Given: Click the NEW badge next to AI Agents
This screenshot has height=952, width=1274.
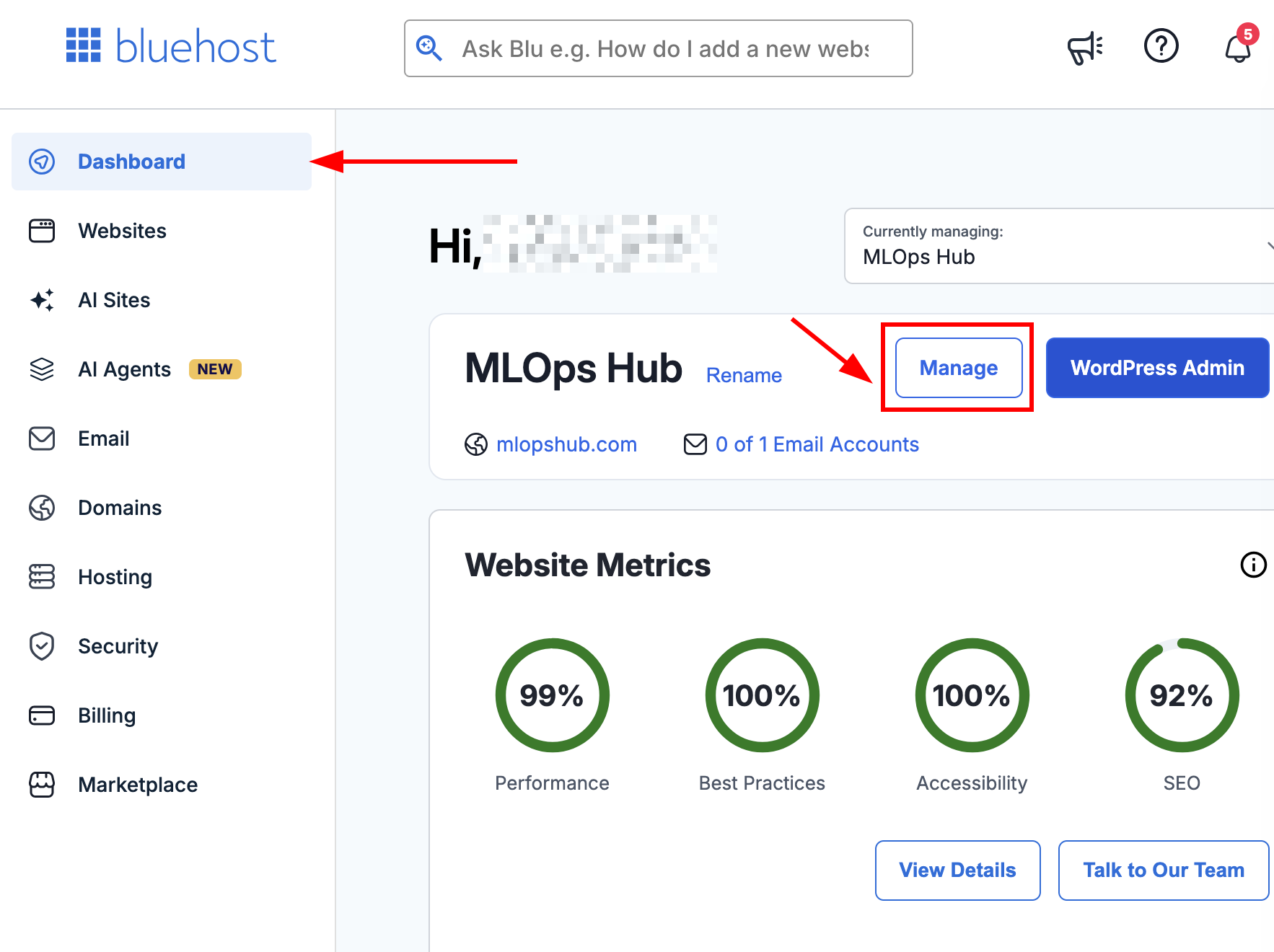Looking at the screenshot, I should click(215, 369).
